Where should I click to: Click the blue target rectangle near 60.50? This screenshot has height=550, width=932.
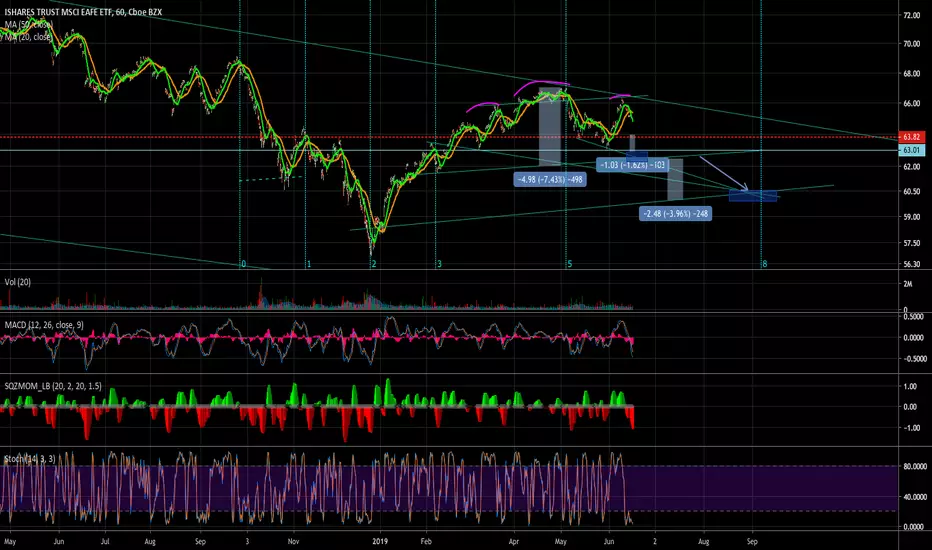752,196
